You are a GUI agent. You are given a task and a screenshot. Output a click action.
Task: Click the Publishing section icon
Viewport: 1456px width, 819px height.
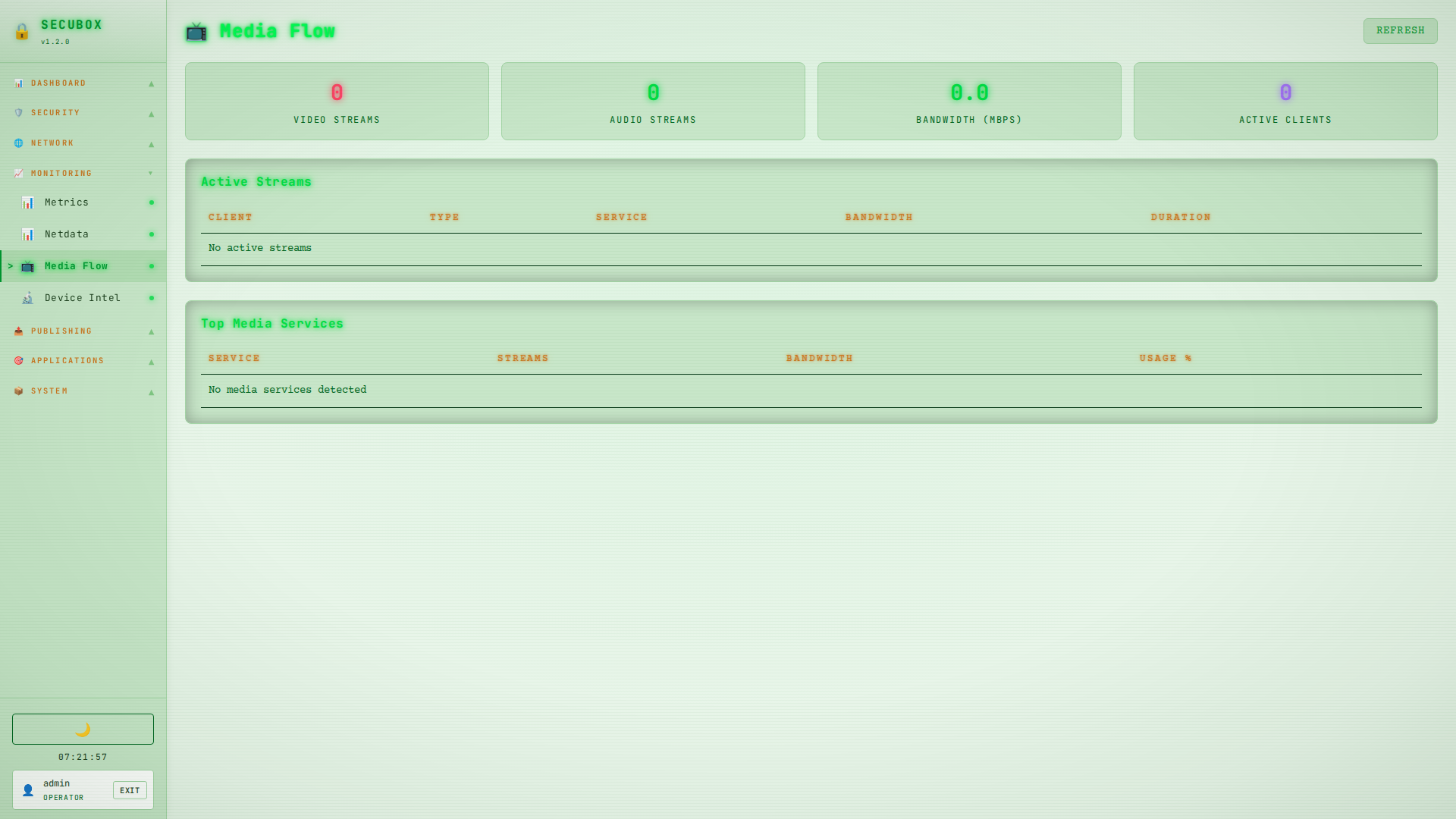19,331
